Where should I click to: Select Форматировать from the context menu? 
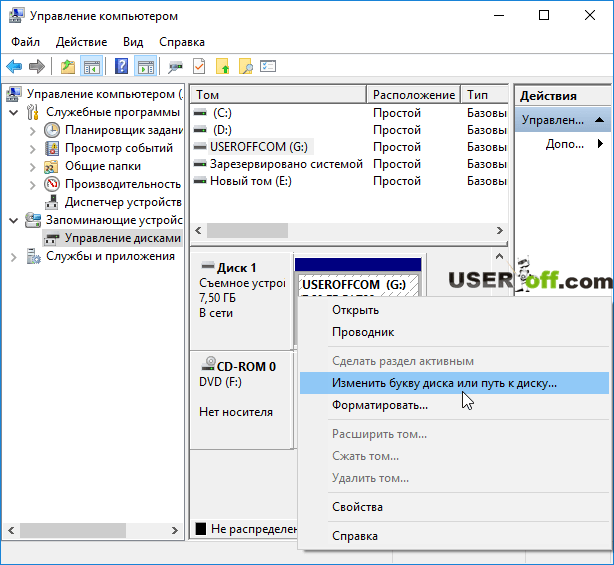380,405
